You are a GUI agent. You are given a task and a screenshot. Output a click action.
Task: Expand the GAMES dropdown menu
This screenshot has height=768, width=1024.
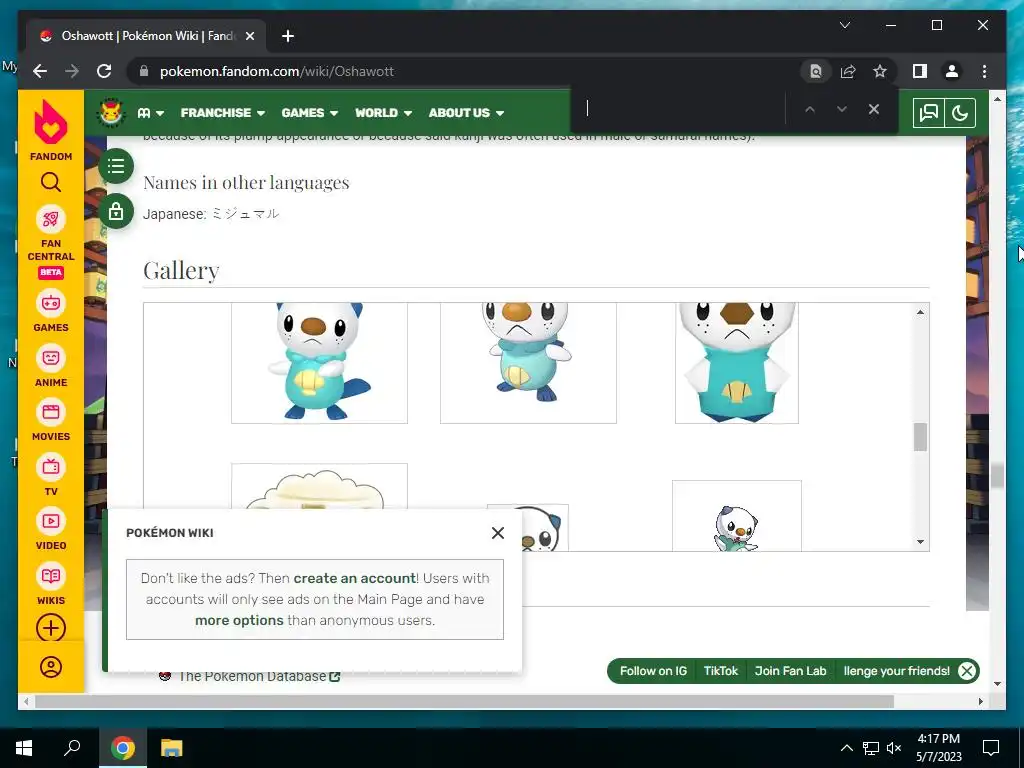click(x=310, y=113)
